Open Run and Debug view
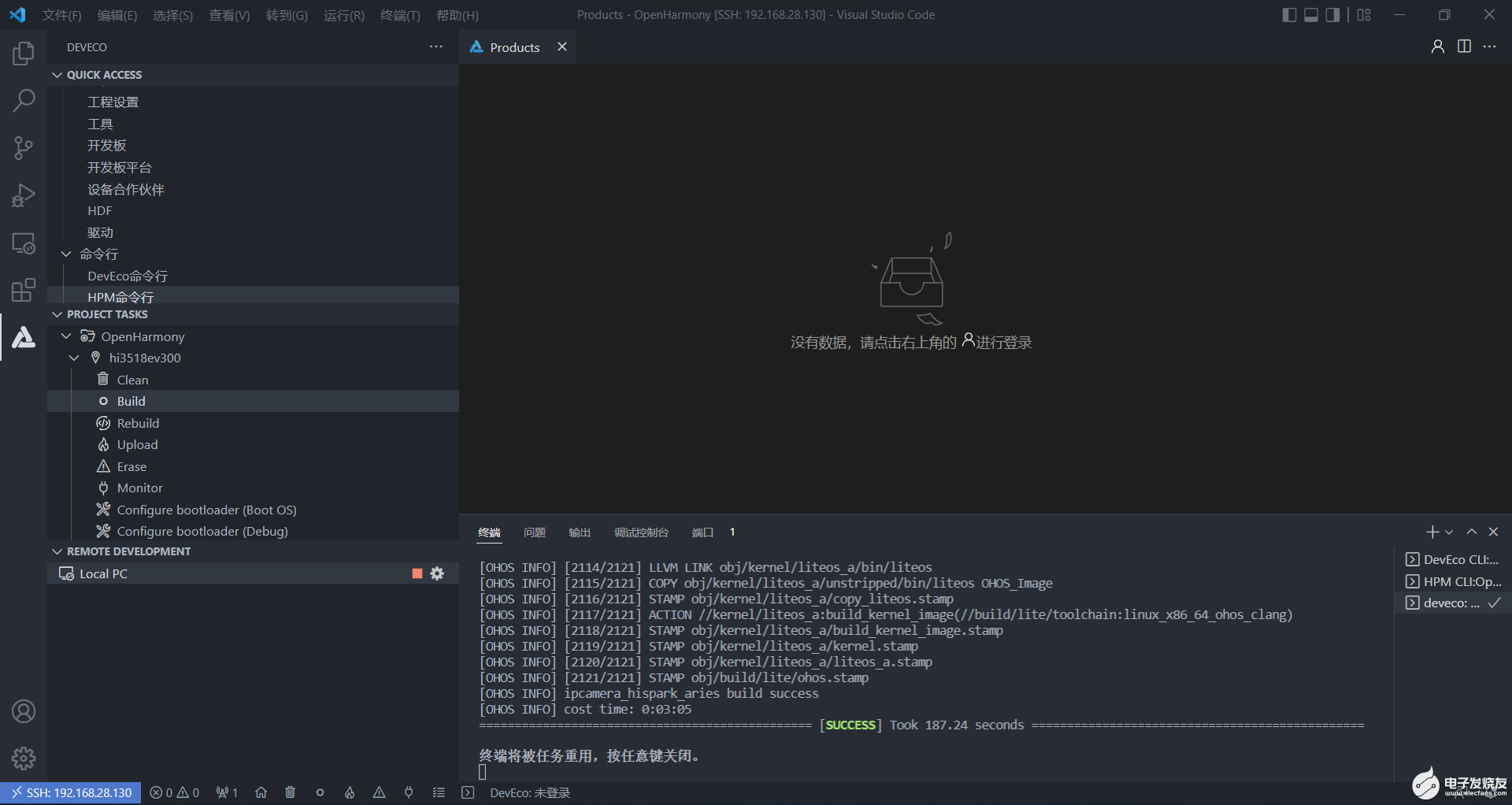The image size is (1512, 805). tap(24, 195)
